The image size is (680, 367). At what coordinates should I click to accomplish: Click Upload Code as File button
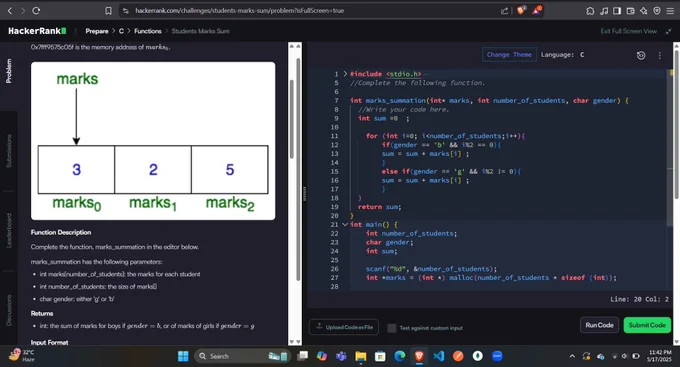[x=344, y=327]
